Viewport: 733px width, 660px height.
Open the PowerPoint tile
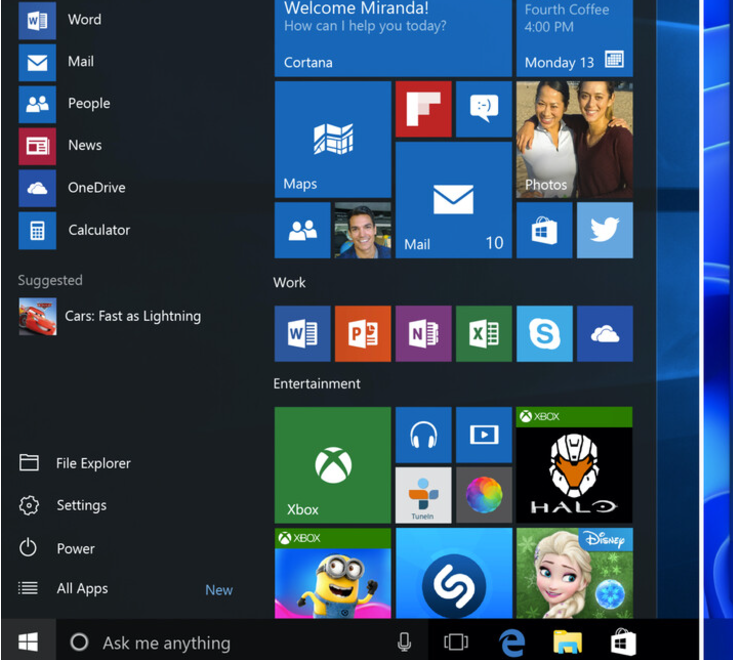pyautogui.click(x=363, y=334)
